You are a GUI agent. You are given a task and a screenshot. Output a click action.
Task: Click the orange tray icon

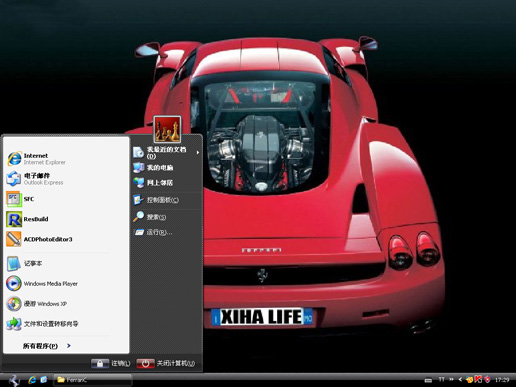coord(469,380)
